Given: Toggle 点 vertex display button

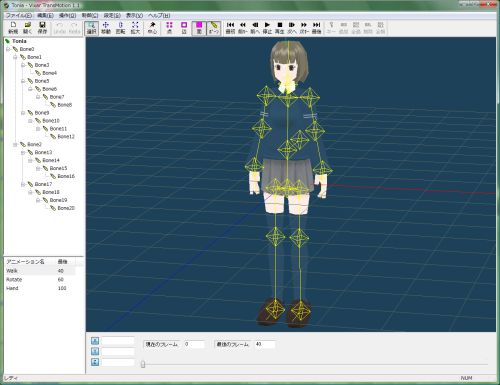Looking at the screenshot, I should (169, 28).
